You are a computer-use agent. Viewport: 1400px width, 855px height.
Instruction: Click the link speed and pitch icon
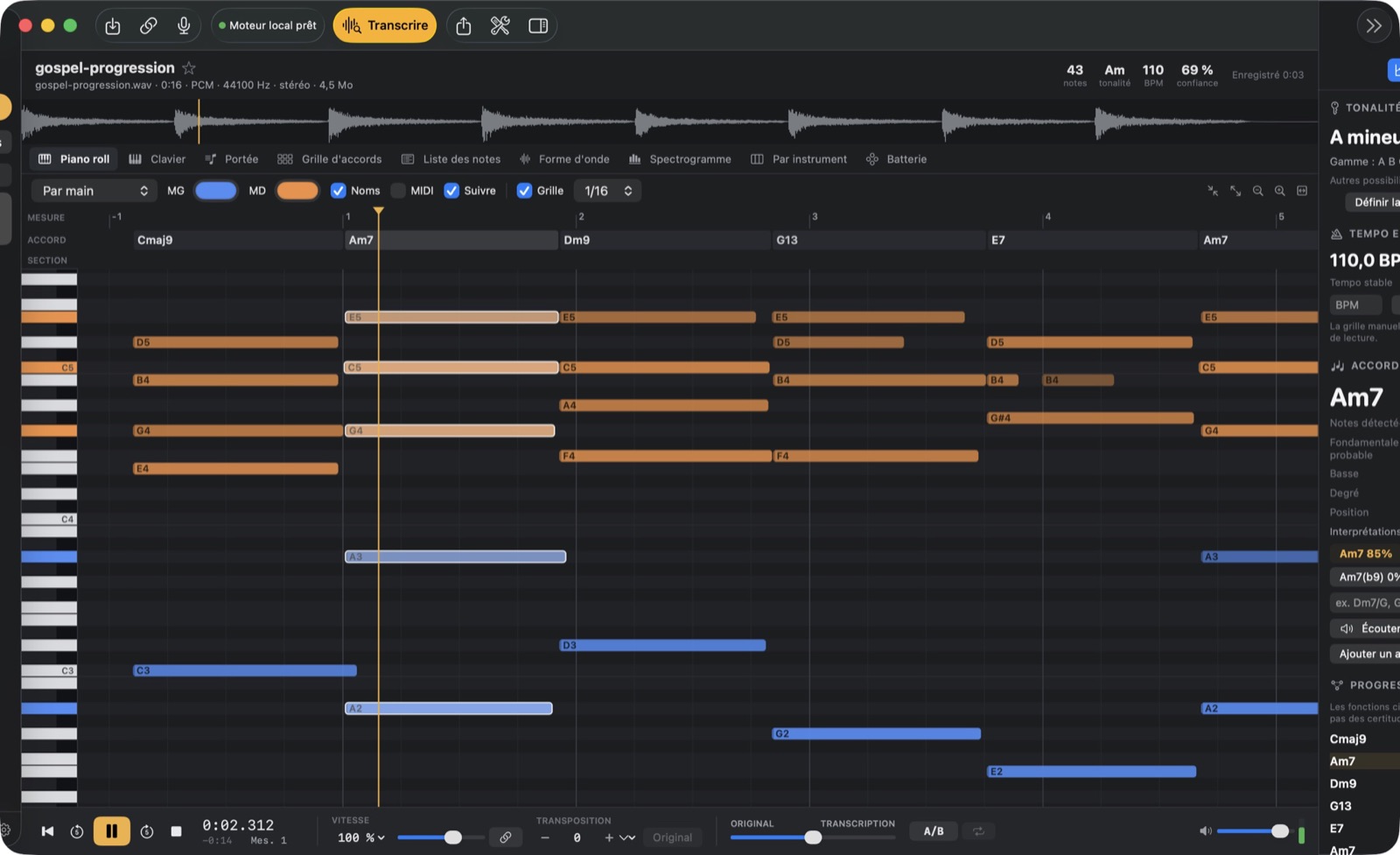pos(506,837)
